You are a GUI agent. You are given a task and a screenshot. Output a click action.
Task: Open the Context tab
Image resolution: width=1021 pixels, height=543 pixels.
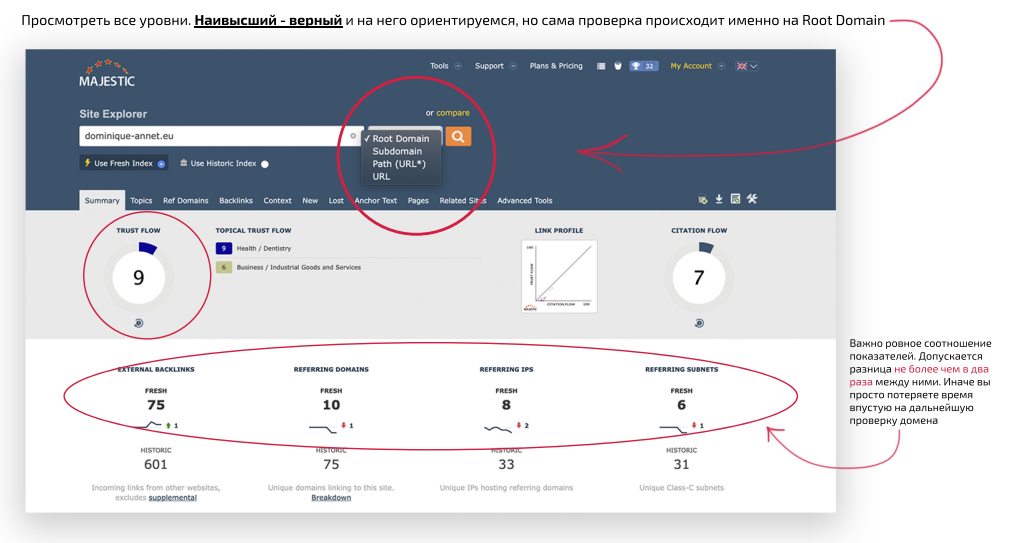(x=277, y=201)
